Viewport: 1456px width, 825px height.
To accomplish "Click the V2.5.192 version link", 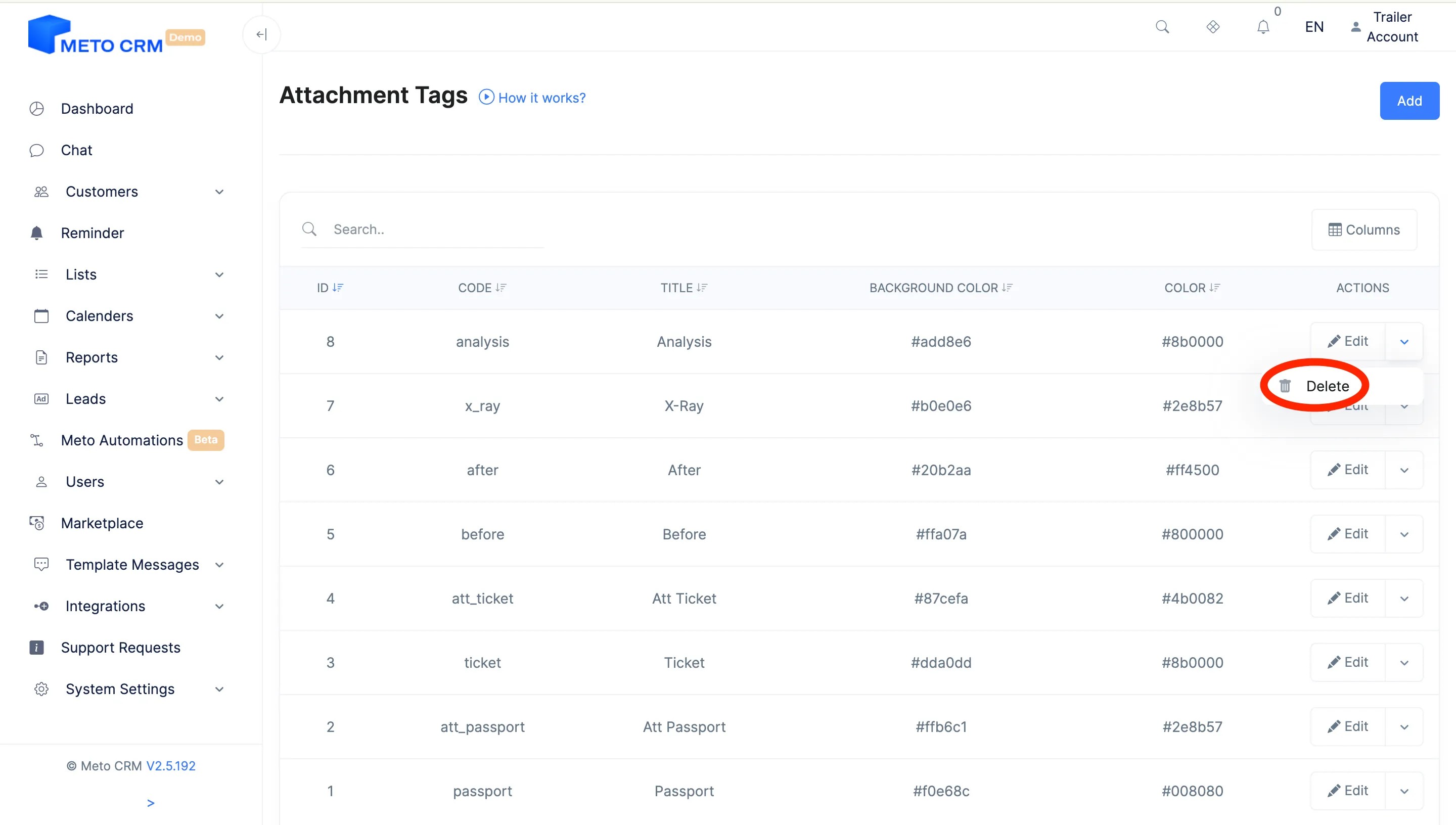I will click(x=170, y=765).
